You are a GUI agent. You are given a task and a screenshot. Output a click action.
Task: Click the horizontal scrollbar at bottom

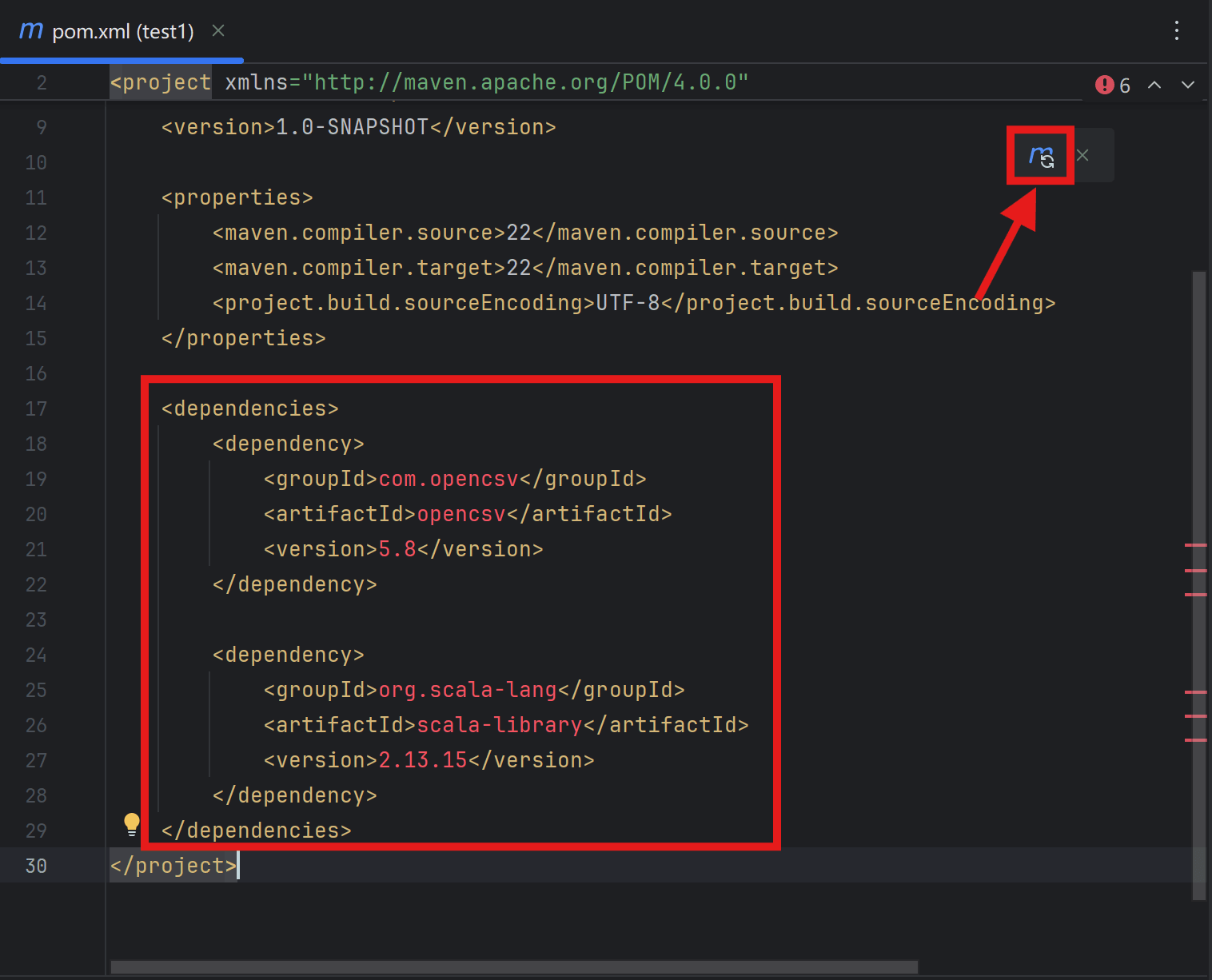coord(514,967)
